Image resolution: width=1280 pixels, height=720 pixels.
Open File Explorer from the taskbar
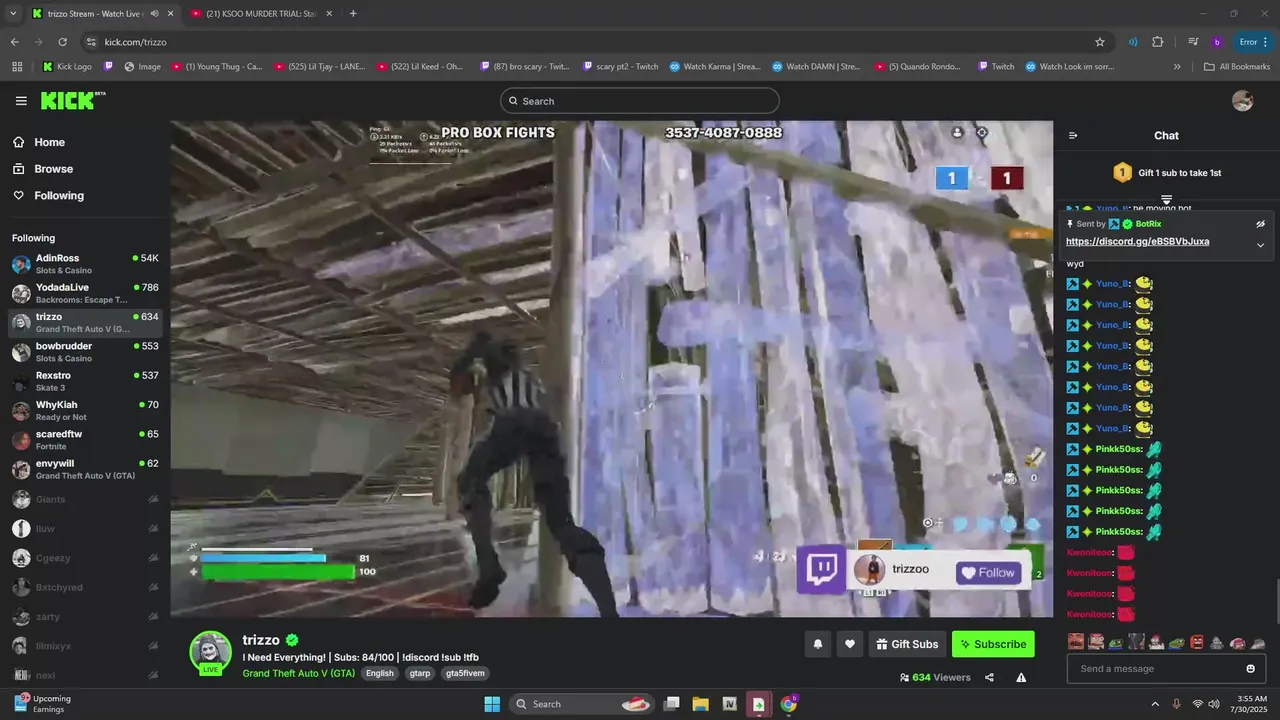click(700, 704)
